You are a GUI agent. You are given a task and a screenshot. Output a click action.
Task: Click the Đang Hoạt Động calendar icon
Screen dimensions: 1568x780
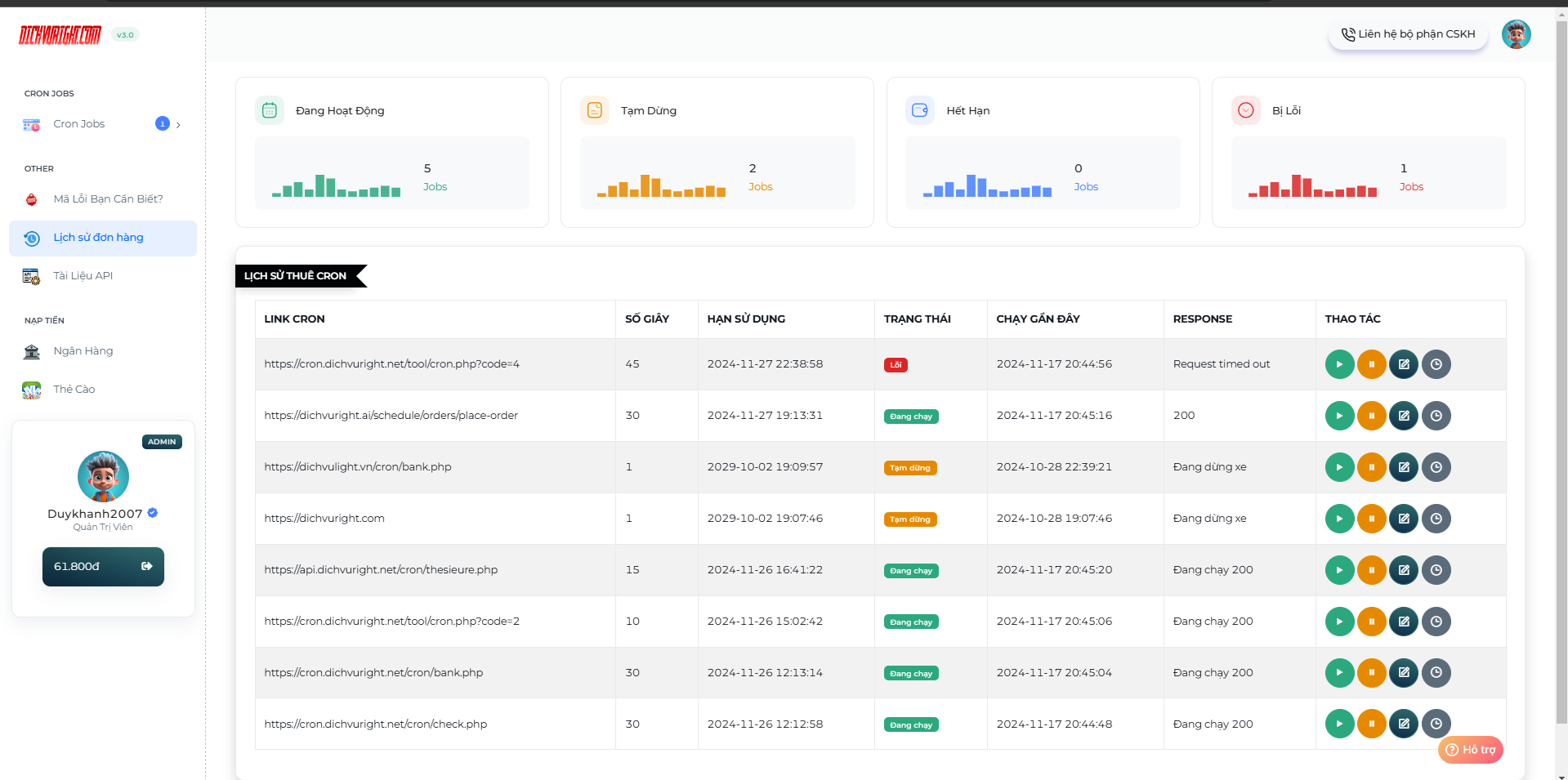tap(270, 110)
